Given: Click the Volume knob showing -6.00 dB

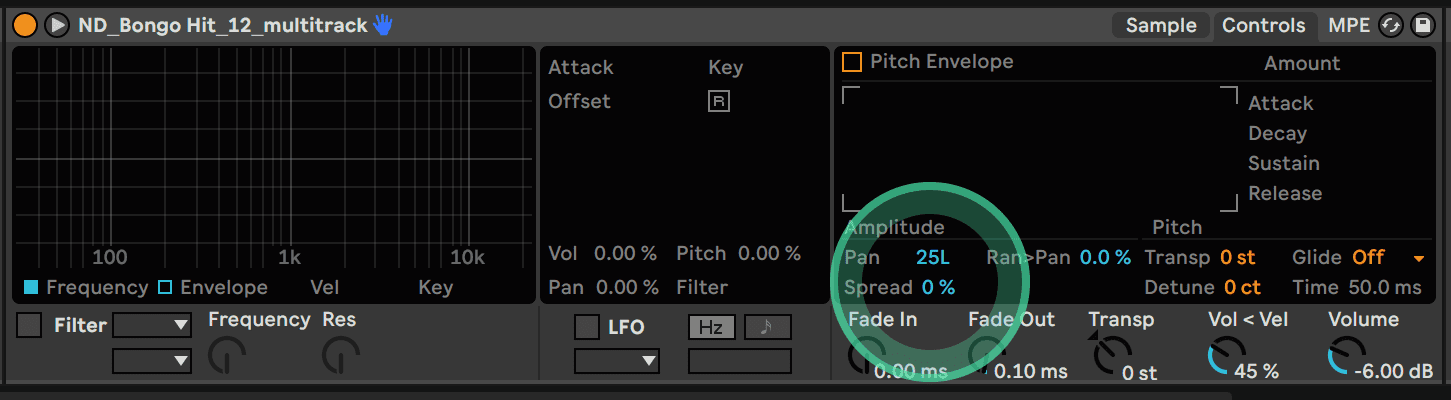Looking at the screenshot, I should click(x=1347, y=355).
